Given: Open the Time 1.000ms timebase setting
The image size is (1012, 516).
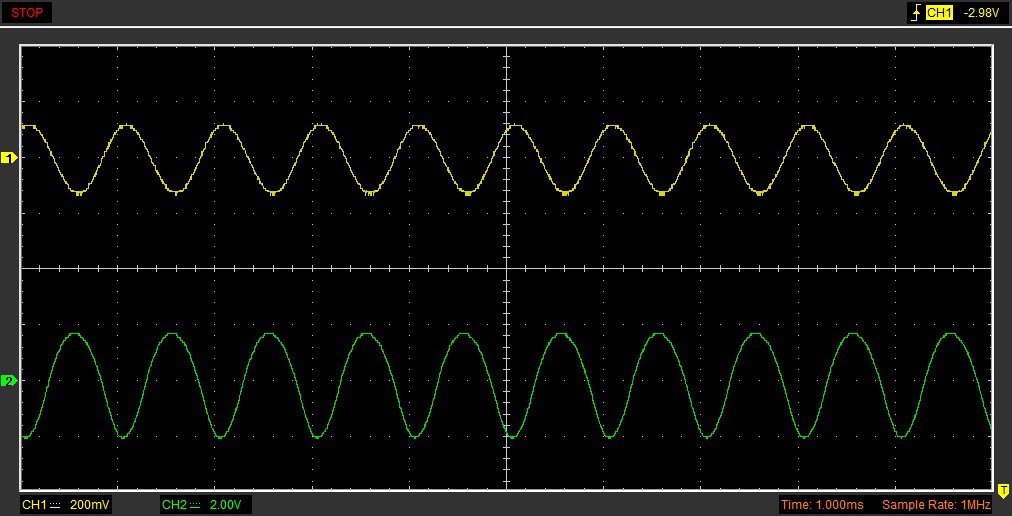Looking at the screenshot, I should (822, 505).
